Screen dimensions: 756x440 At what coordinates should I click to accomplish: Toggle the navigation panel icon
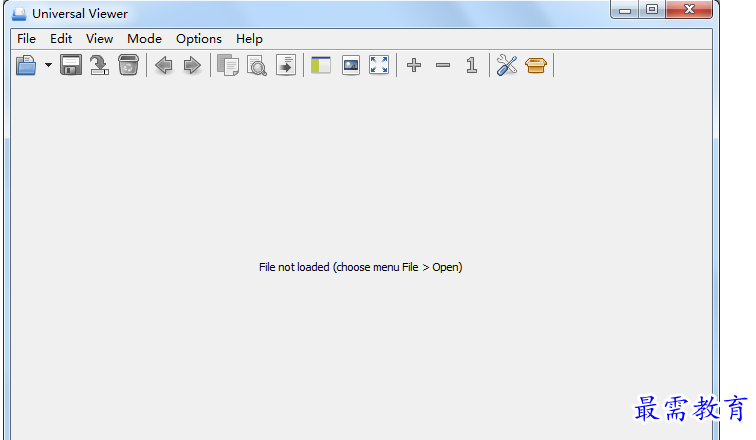(x=321, y=65)
